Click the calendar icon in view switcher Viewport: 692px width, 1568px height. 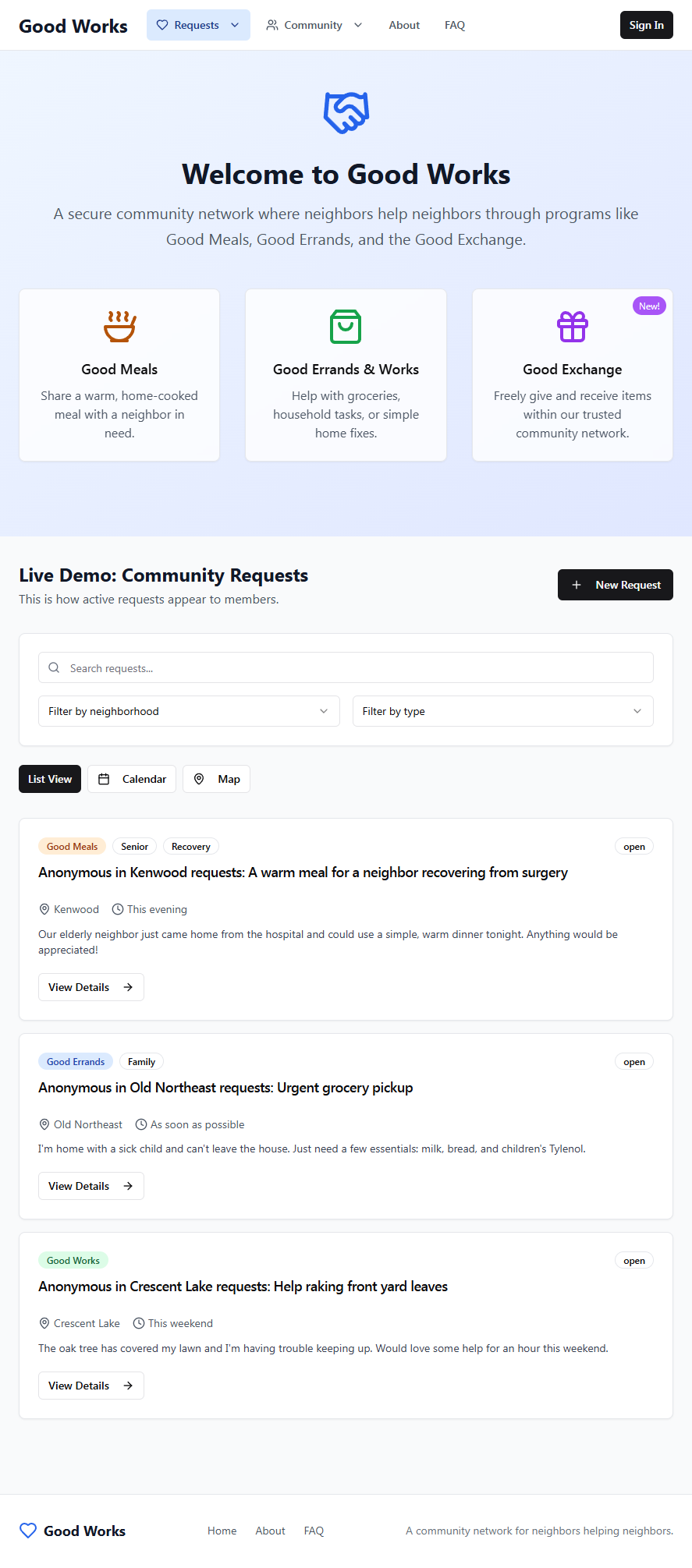tap(104, 779)
